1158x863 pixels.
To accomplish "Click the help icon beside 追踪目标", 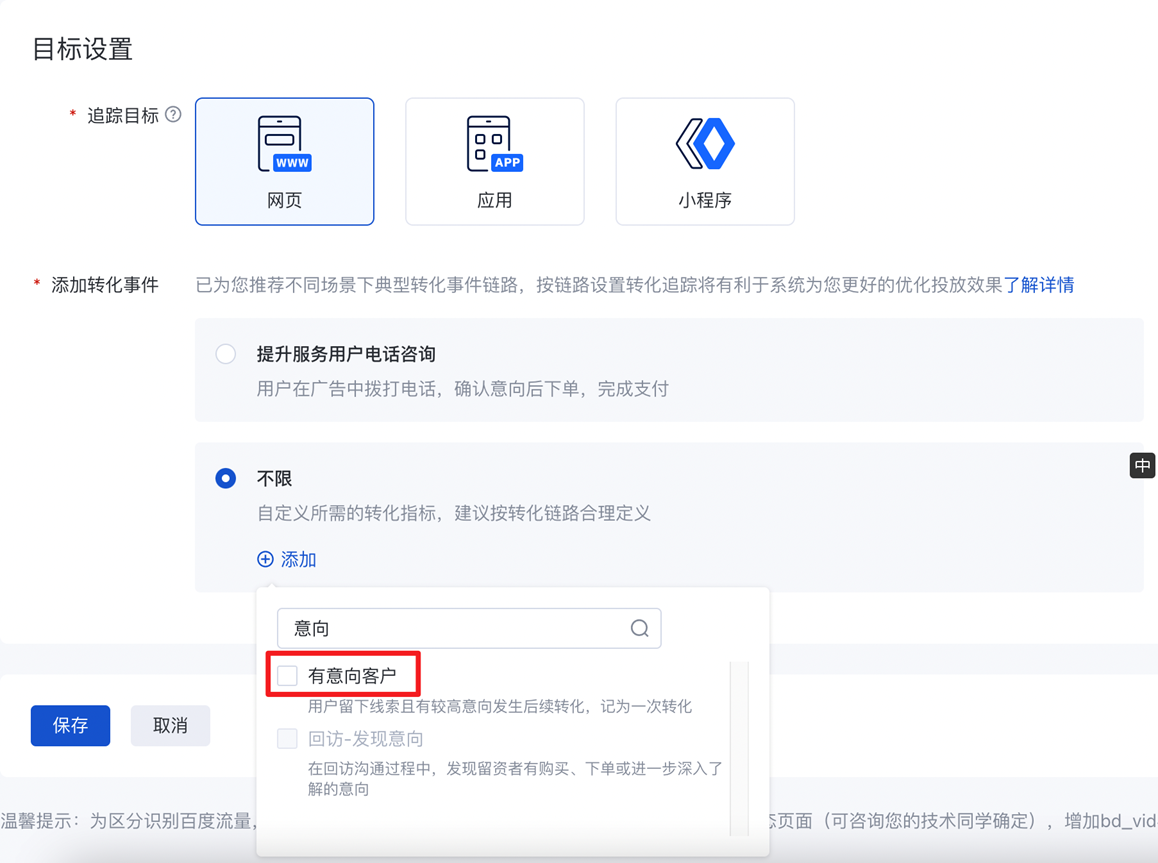I will (x=174, y=115).
